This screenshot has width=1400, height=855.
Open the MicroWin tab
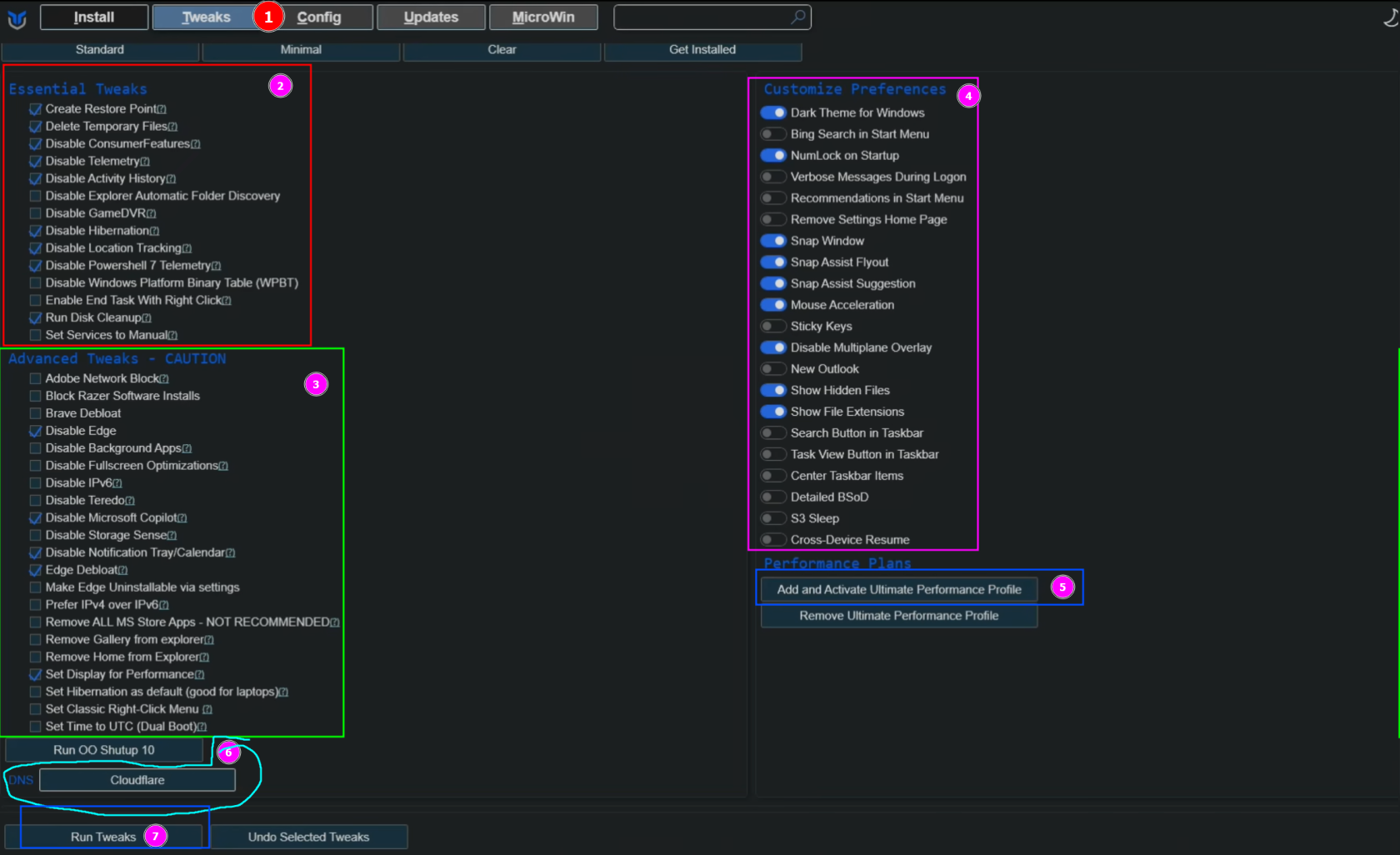pyautogui.click(x=543, y=17)
